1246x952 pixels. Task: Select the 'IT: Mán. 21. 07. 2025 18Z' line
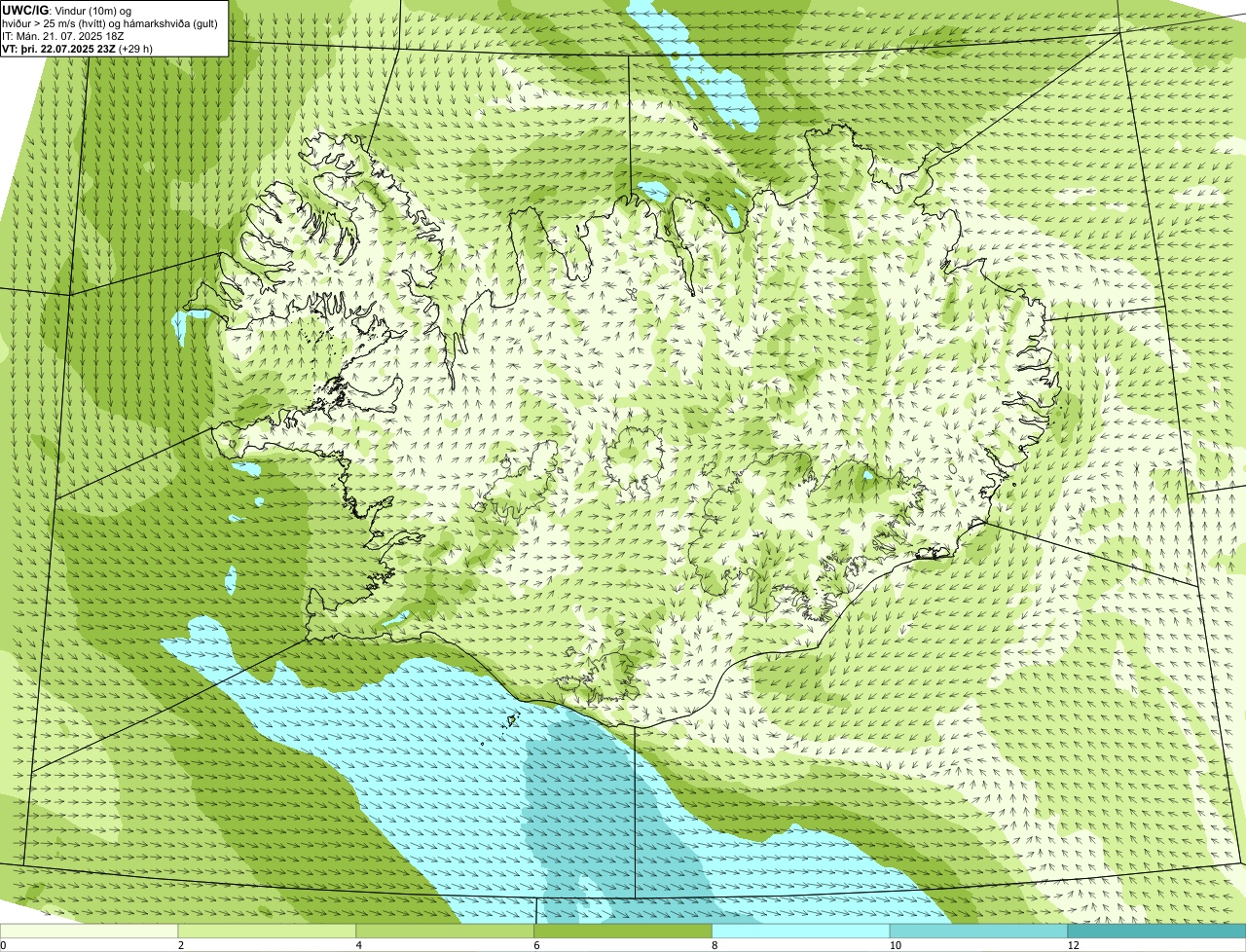(63, 36)
